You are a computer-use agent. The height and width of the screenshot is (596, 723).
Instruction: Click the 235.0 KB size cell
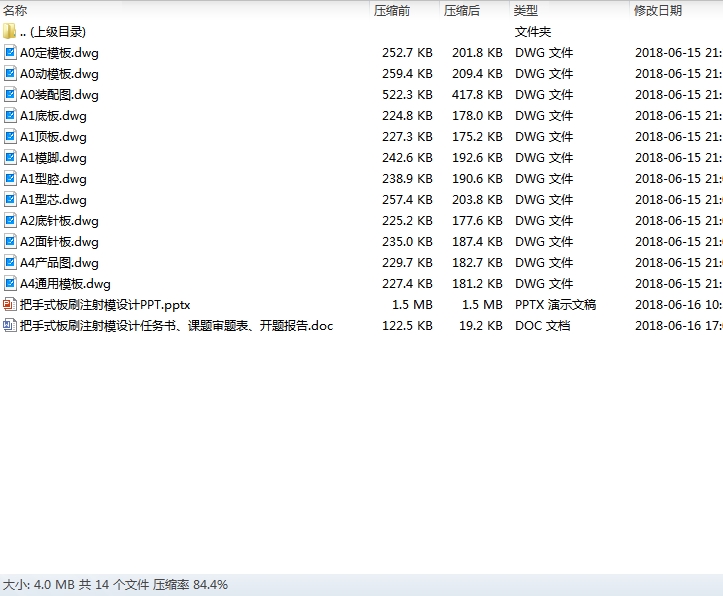[x=407, y=242]
